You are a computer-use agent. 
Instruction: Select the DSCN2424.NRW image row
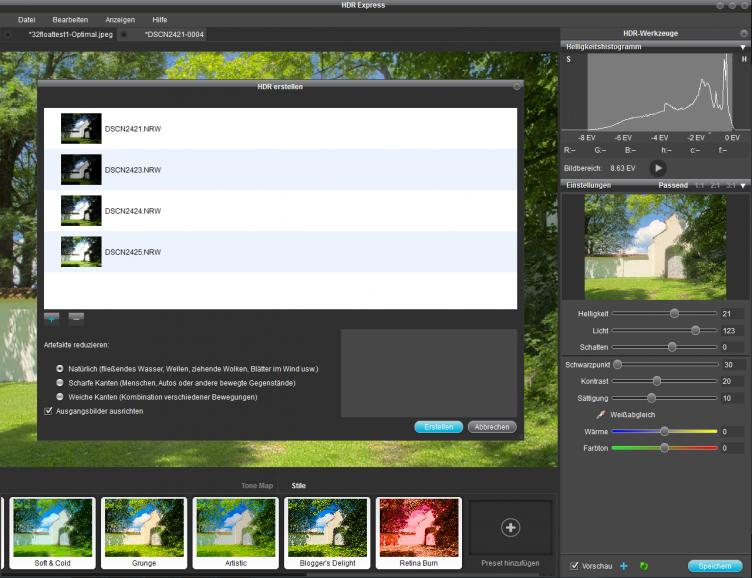281,211
